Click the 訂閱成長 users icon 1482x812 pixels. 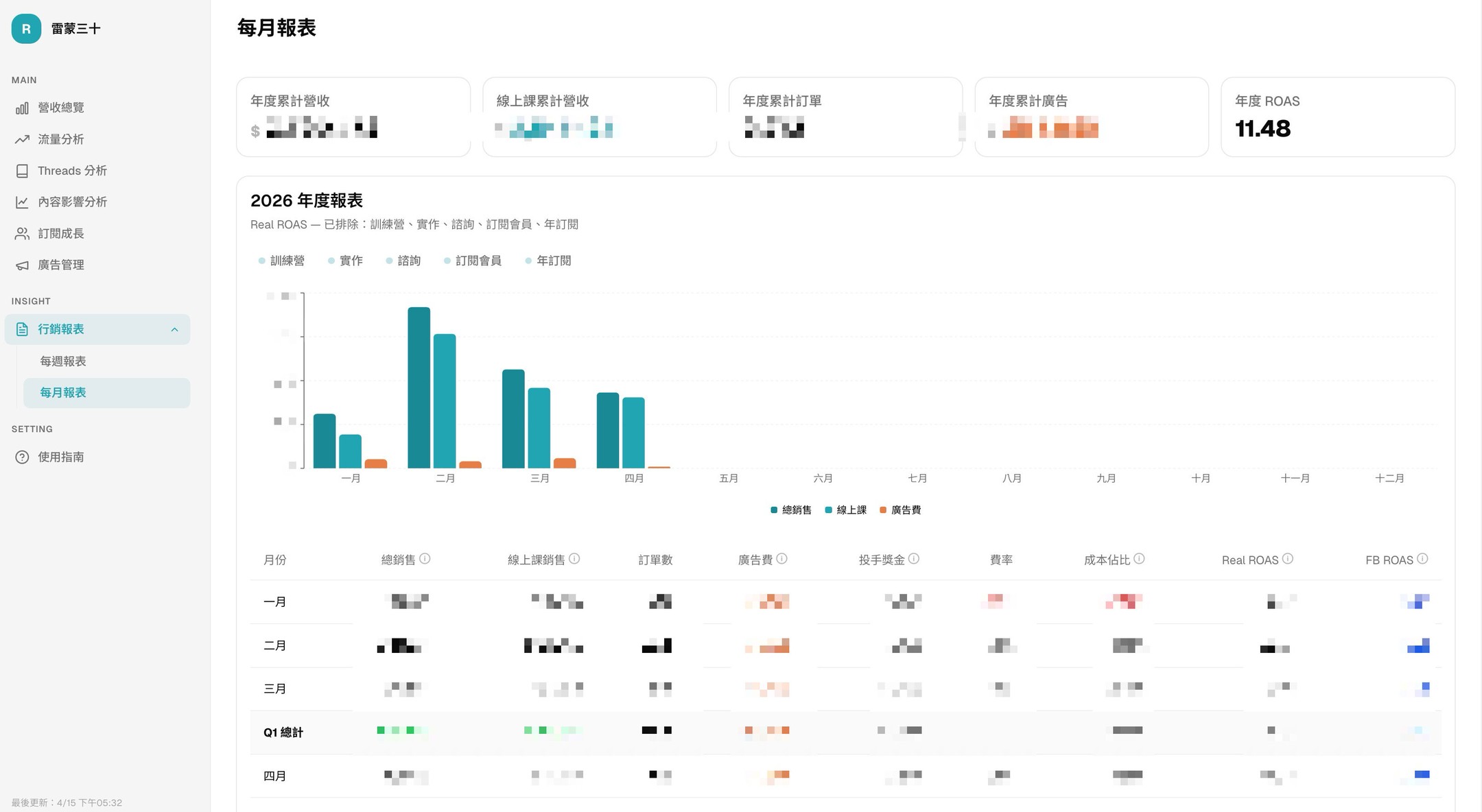22,233
